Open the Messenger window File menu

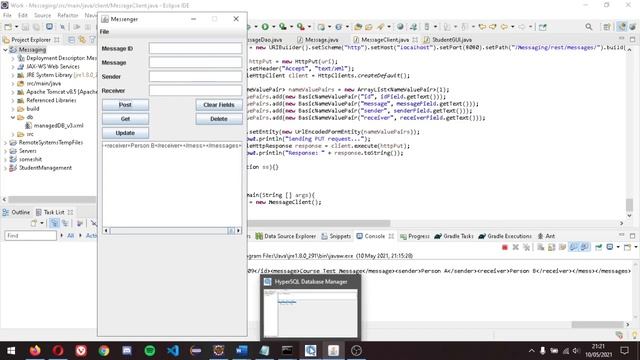104,31
